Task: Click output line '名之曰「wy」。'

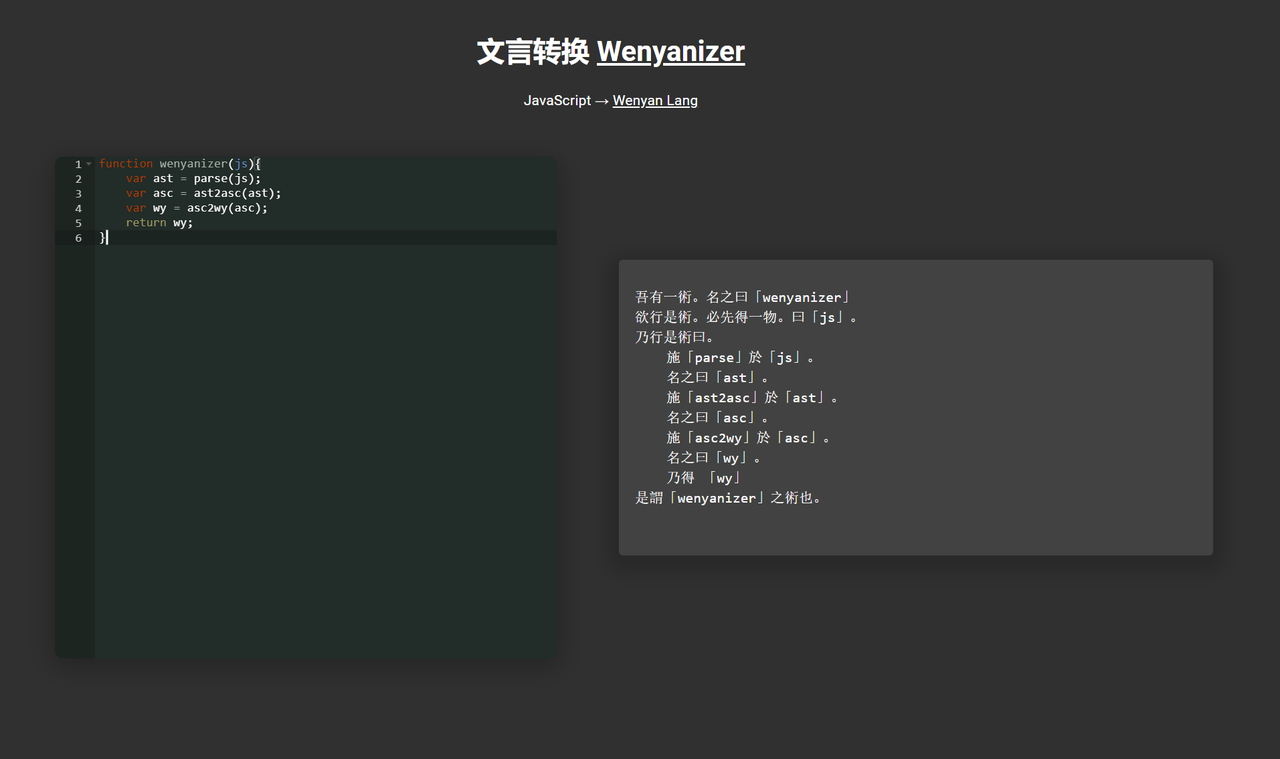Action: pyautogui.click(x=715, y=457)
